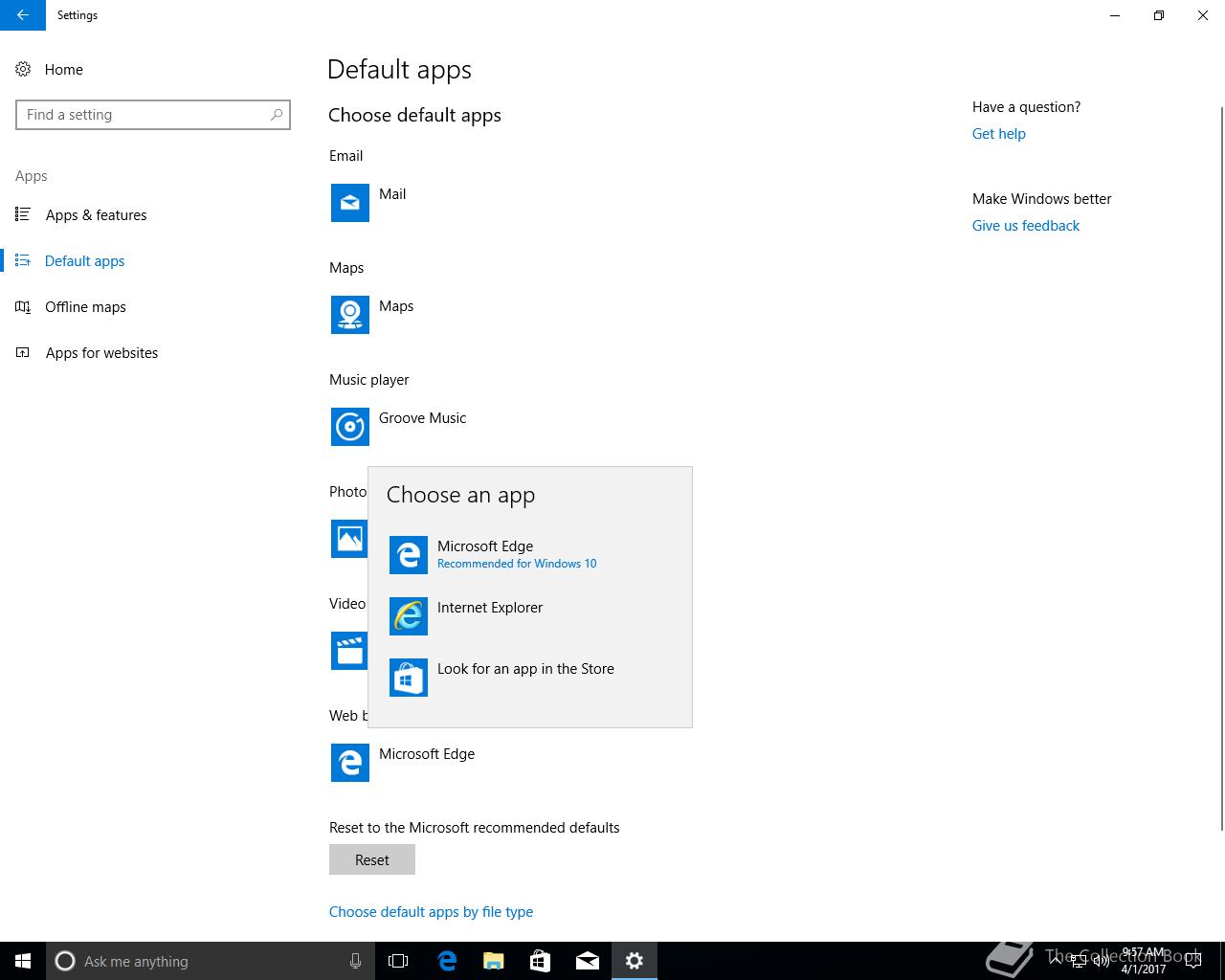Click the Mail default email app icon

[350, 203]
